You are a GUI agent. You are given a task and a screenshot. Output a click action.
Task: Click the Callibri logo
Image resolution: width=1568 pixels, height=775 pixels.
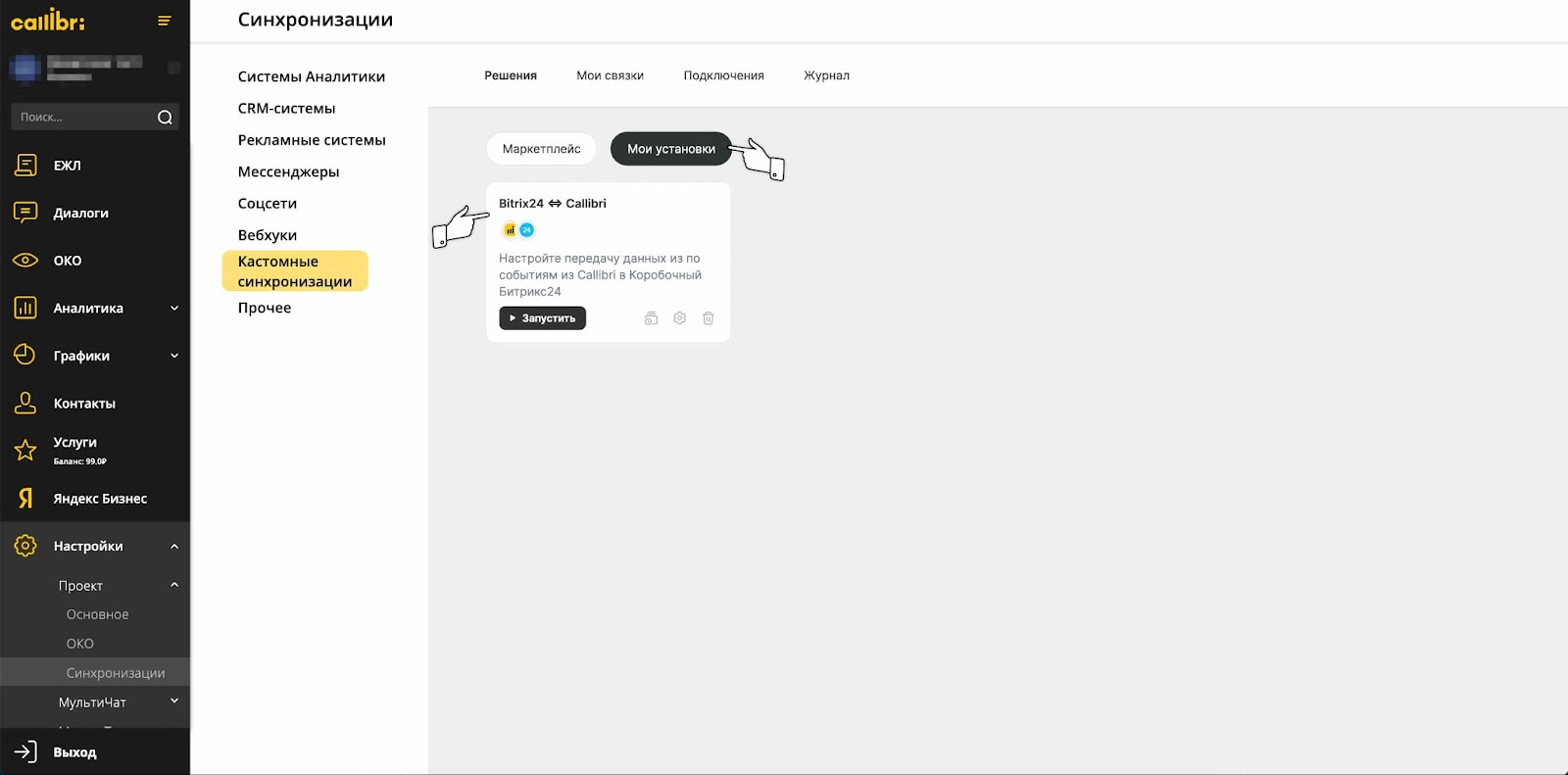click(x=48, y=21)
